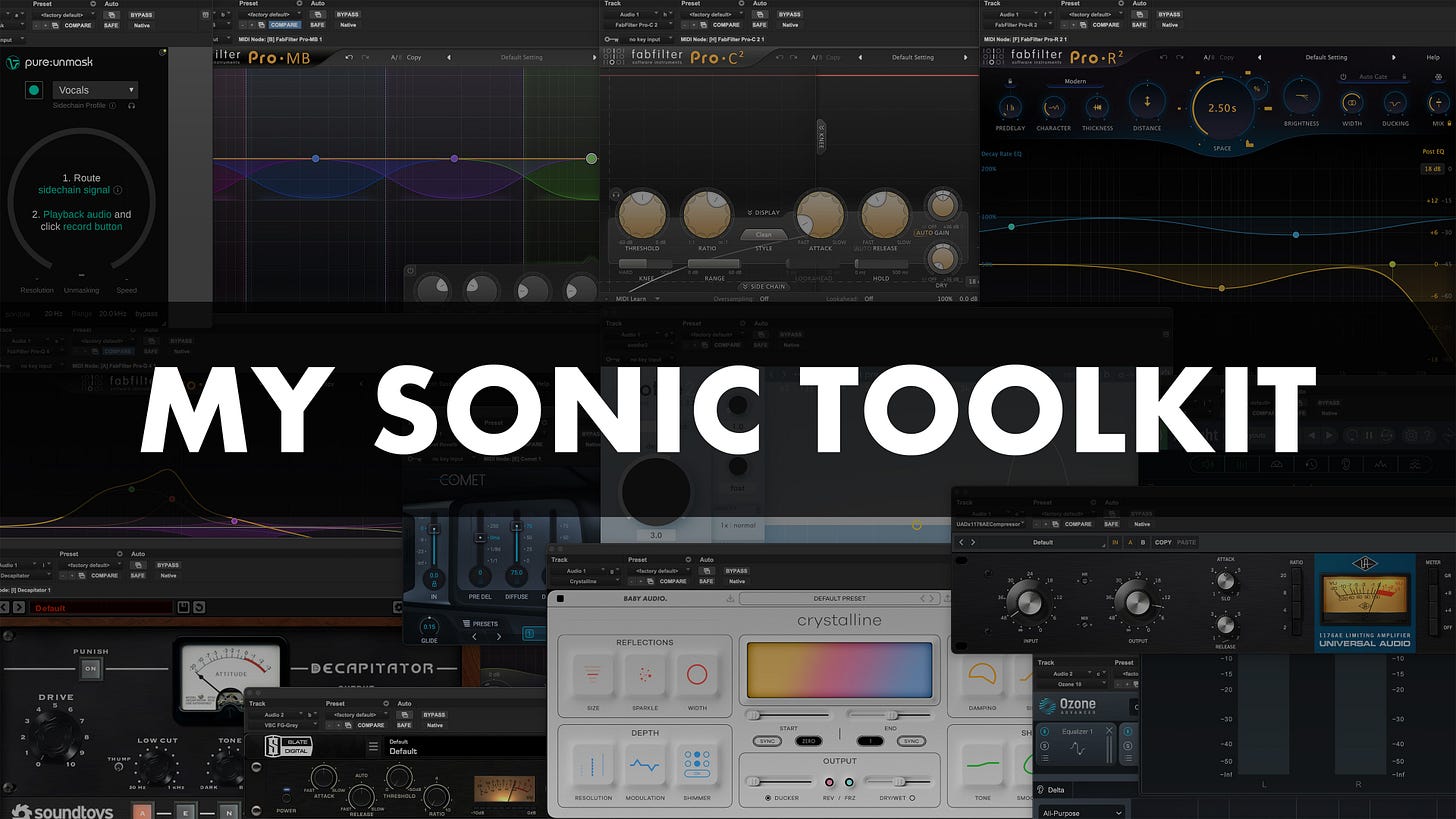Screen dimensions: 1456x819
Task: Select ratio 20 on the 1176 compressor
Action: pos(1297,577)
